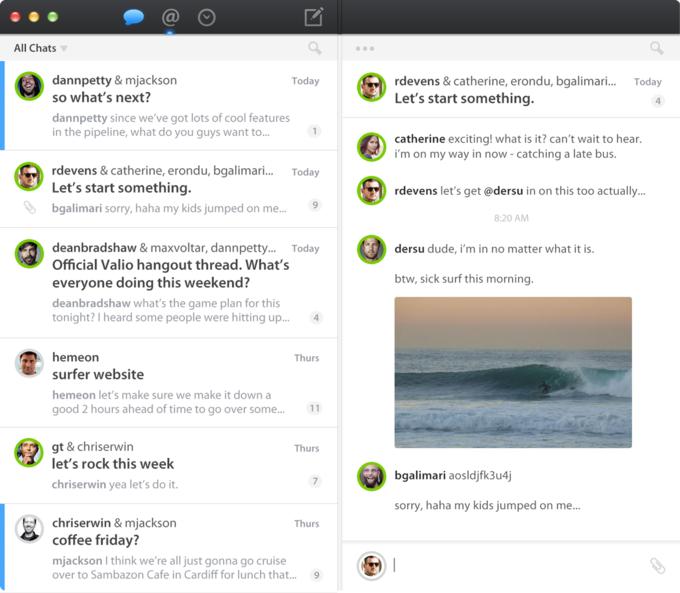Click the @dersu mention link
This screenshot has height=593, width=680.
(x=503, y=191)
